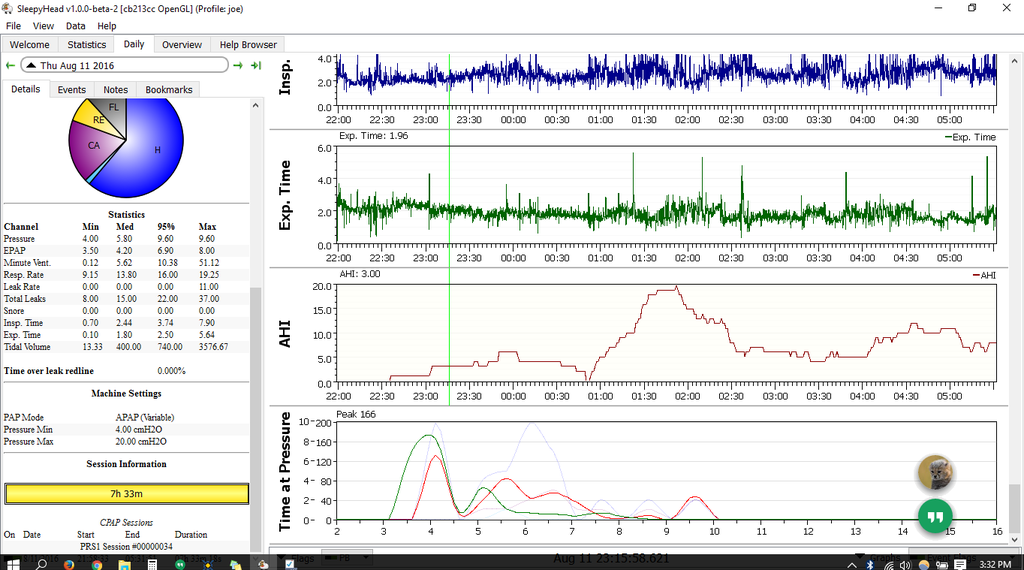Open the Bookmarks tab
Screen dimensions: 1024x570
tap(168, 90)
